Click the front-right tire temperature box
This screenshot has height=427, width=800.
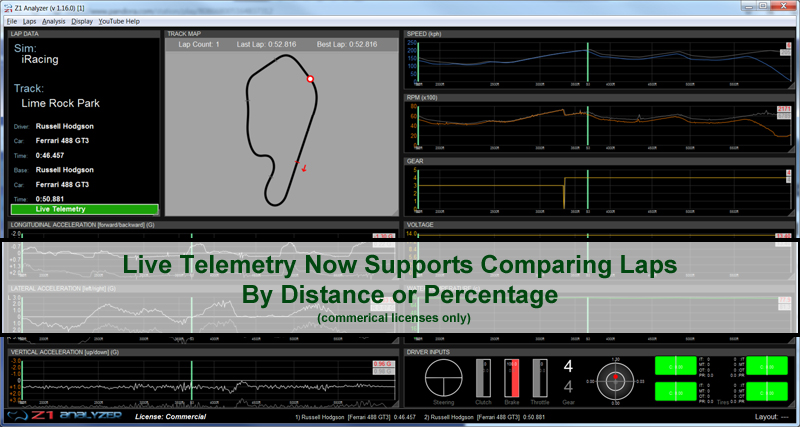[767, 366]
